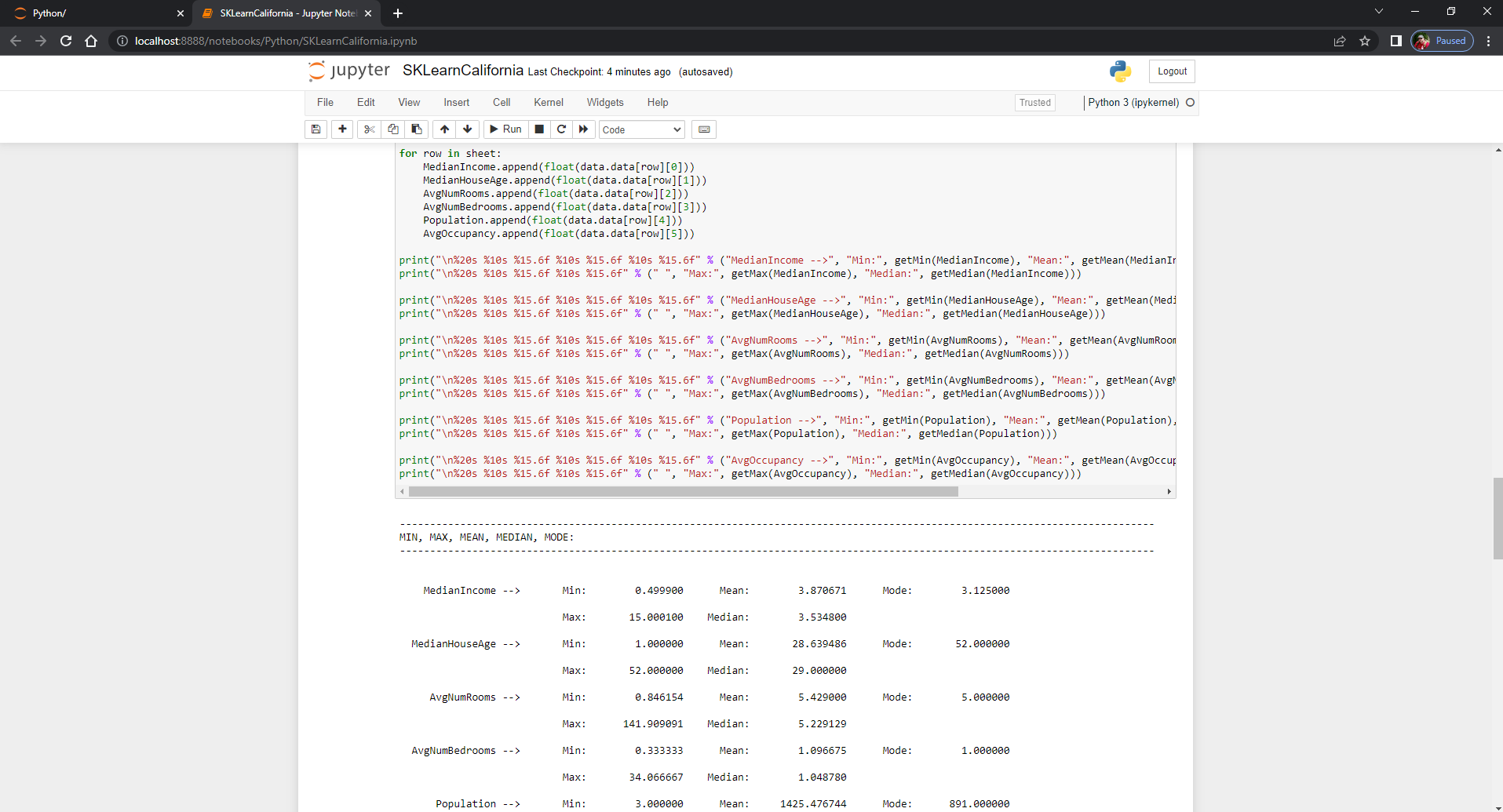Move the selected cell up
The height and width of the screenshot is (812, 1503).
pyautogui.click(x=443, y=129)
